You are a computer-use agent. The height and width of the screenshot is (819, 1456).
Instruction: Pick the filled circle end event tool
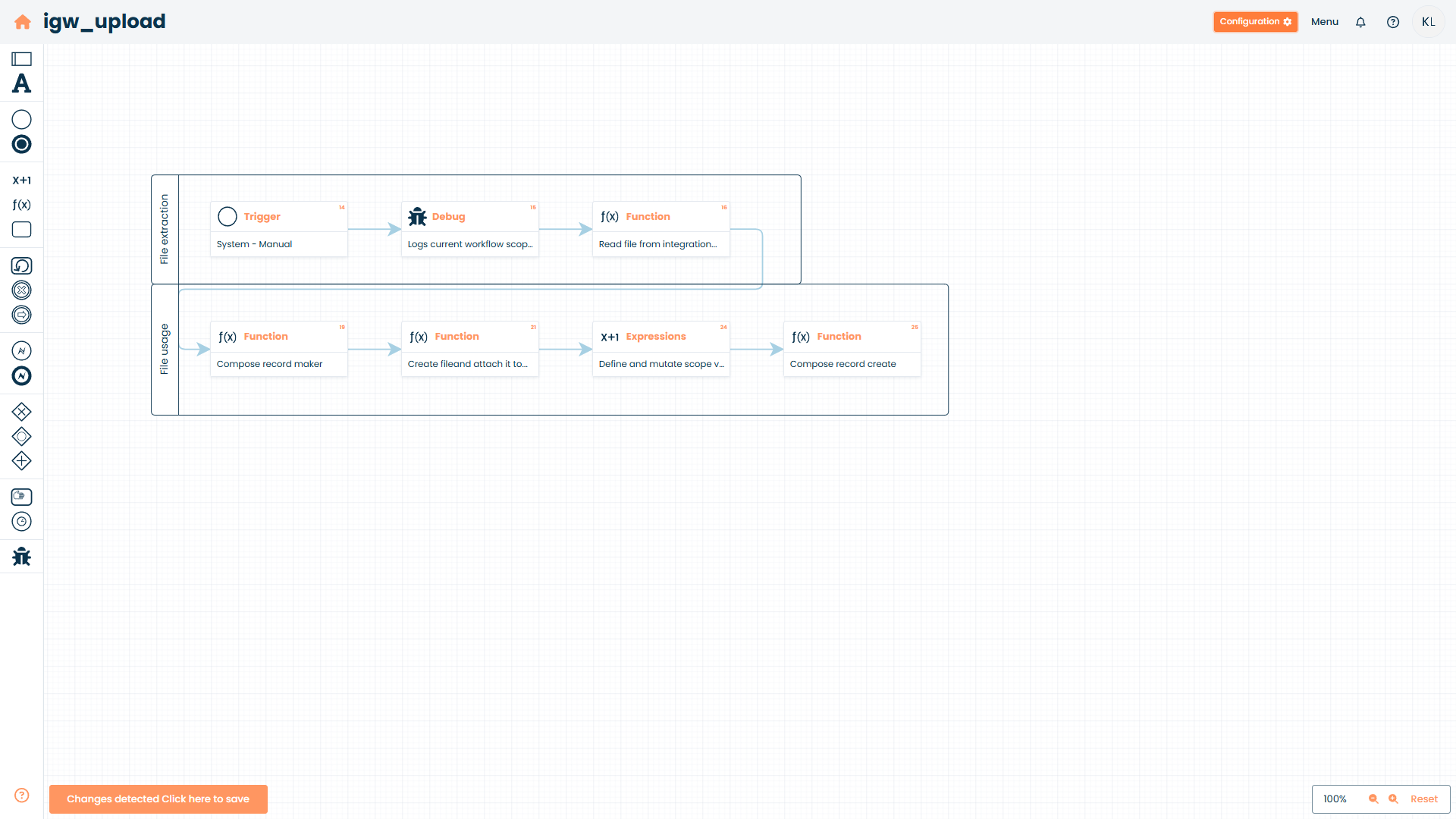pos(21,144)
